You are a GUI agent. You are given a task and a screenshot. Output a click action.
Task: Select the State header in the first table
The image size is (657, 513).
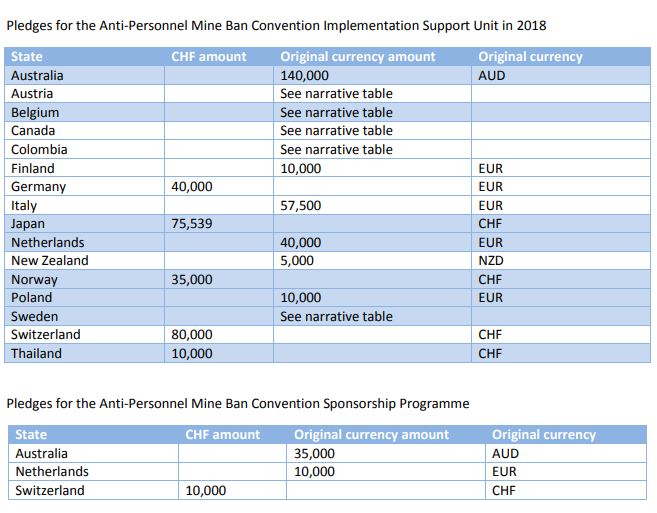(x=29, y=57)
